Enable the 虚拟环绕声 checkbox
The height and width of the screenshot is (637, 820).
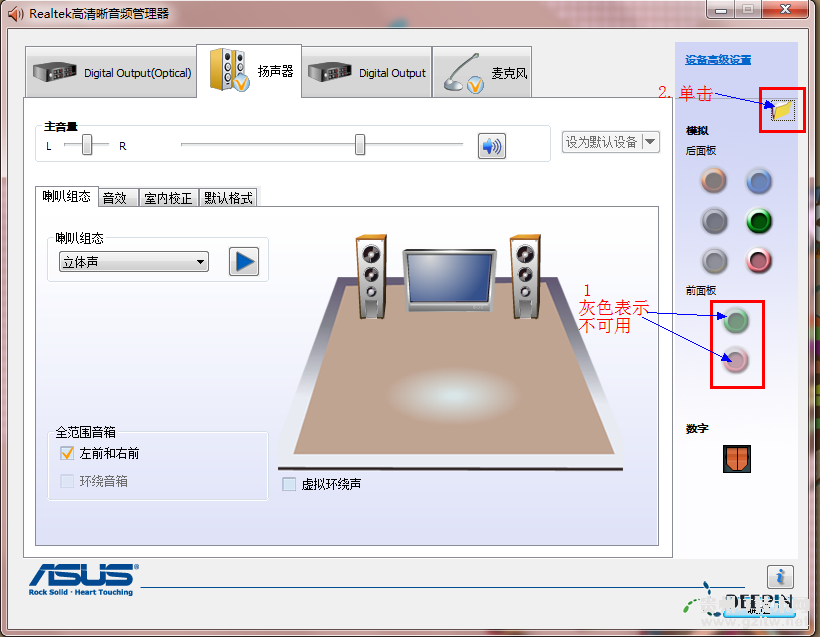[x=289, y=484]
